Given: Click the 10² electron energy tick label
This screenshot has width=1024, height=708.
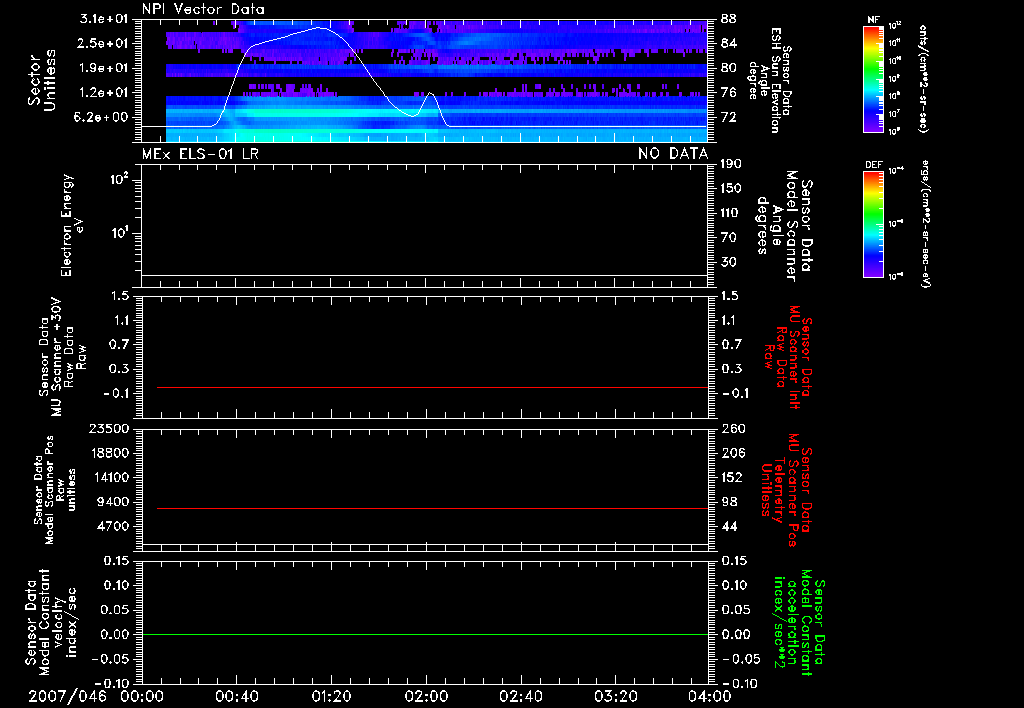Looking at the screenshot, I should [x=119, y=179].
